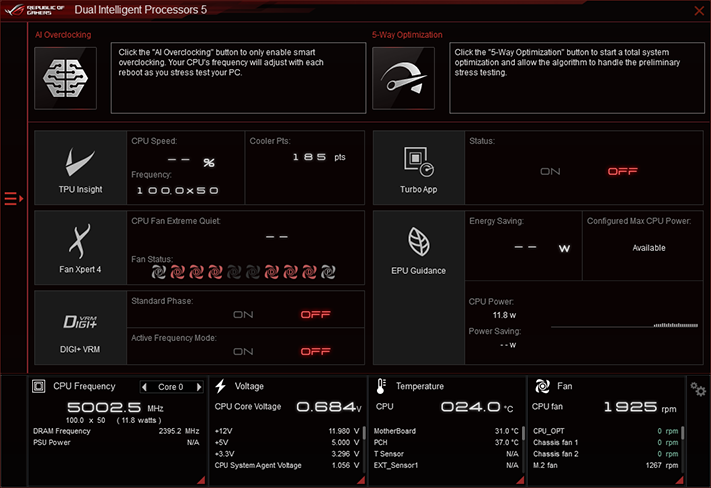Click CPU temperature 024.0 readout
711x488 pixels.
pos(477,407)
